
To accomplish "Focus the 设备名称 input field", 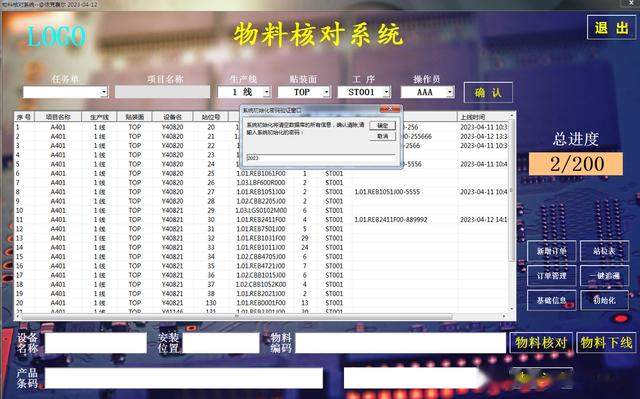I will click(96, 343).
